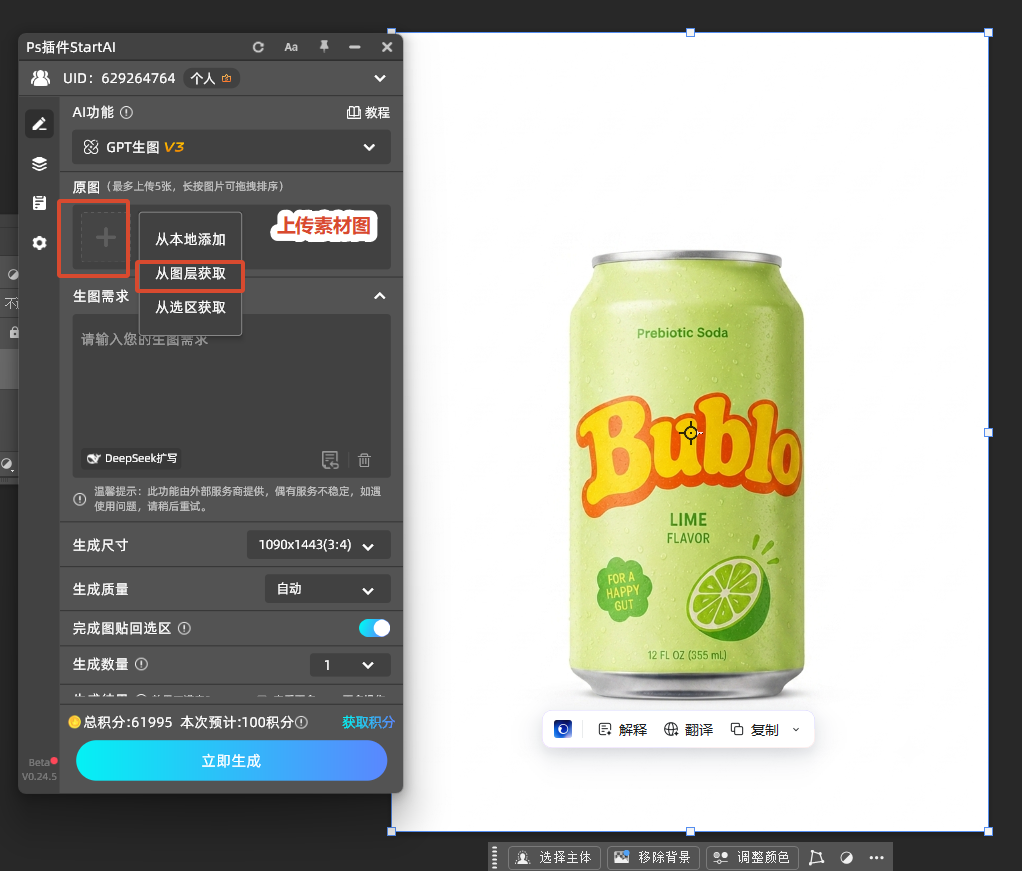Image resolution: width=1022 pixels, height=871 pixels.
Task: Click the plus box to add source image
Action: (x=104, y=237)
